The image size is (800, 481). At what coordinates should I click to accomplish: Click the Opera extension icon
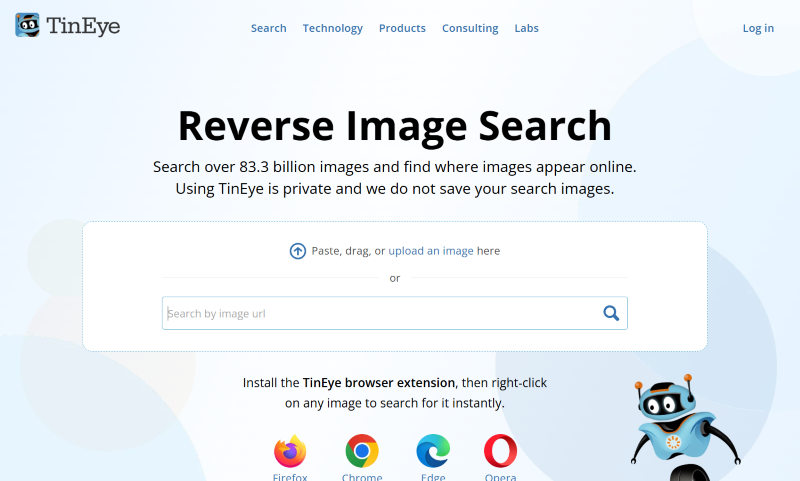pyautogui.click(x=501, y=451)
